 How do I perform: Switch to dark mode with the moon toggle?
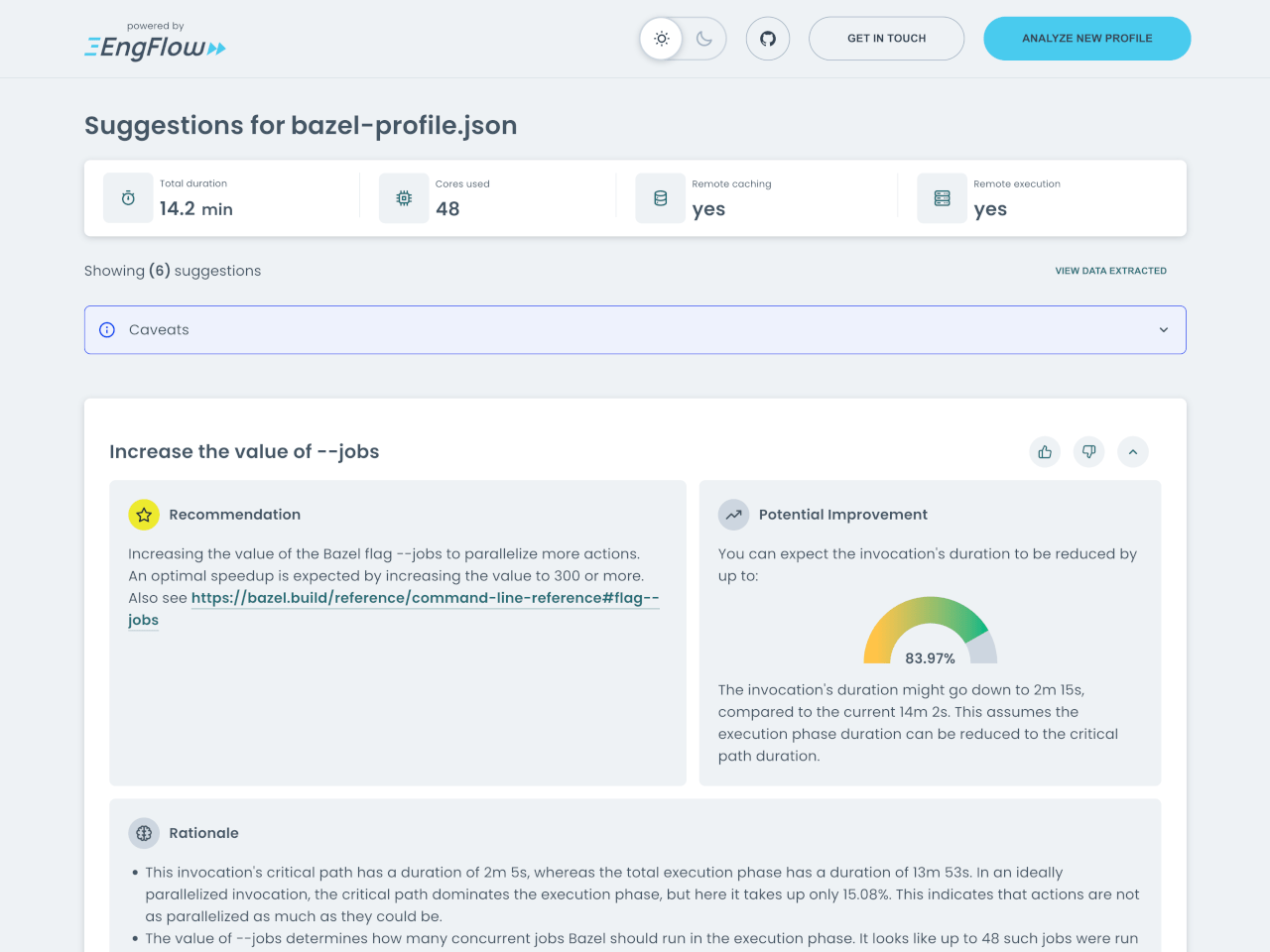pyautogui.click(x=704, y=38)
